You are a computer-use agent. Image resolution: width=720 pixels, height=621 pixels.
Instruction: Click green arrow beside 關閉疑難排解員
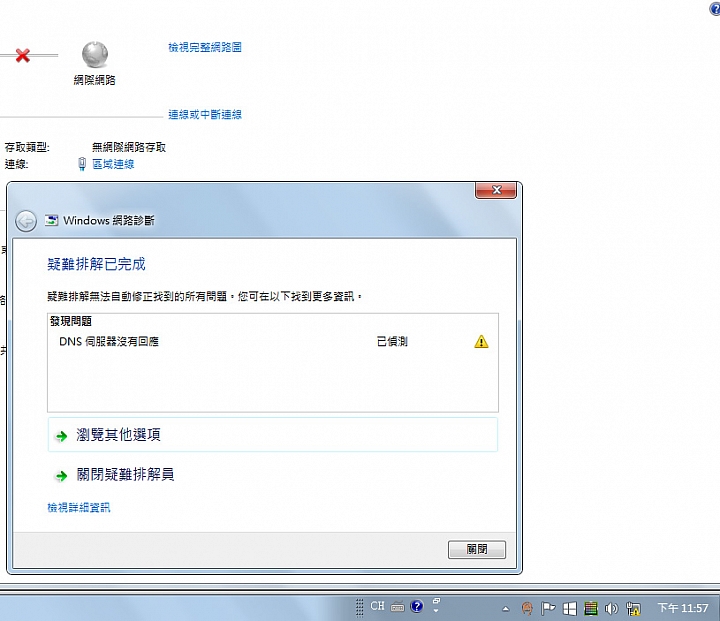(61, 476)
